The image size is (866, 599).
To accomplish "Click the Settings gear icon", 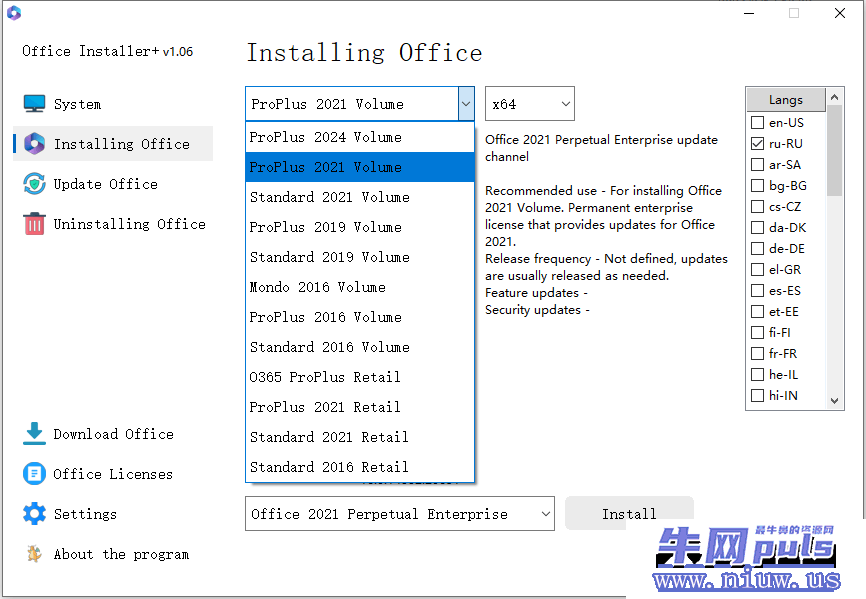I will tap(34, 513).
